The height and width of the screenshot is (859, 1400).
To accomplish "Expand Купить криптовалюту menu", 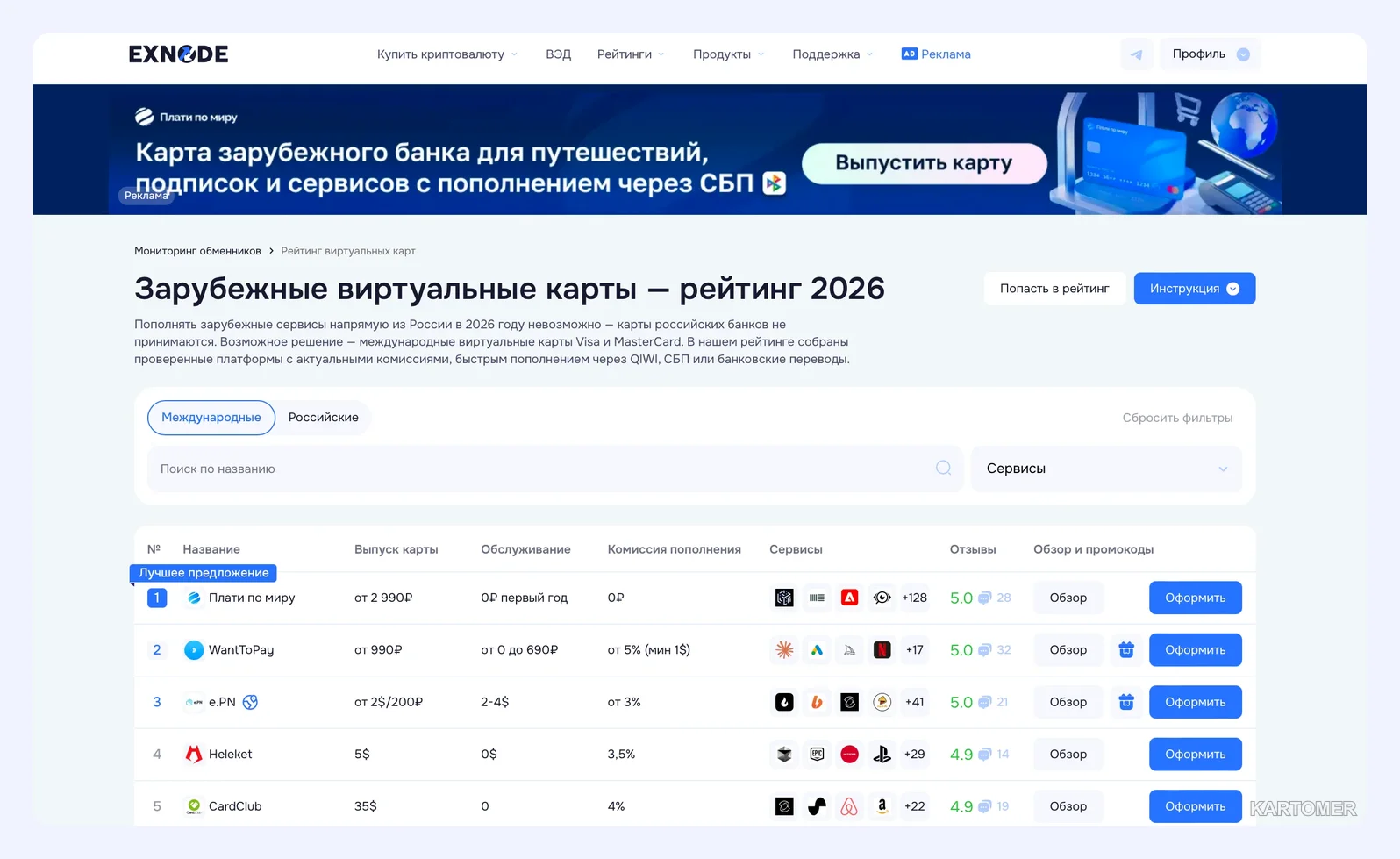I will pyautogui.click(x=447, y=54).
